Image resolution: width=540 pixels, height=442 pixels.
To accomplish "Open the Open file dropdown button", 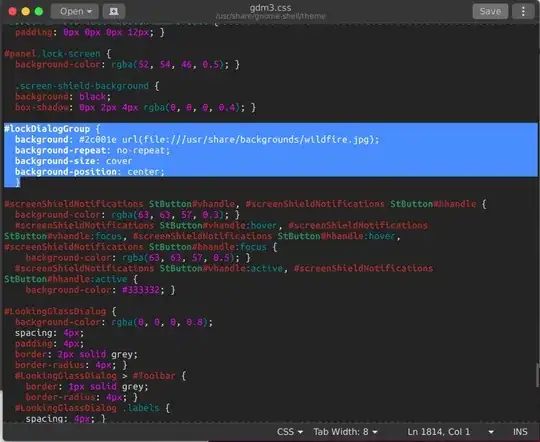I will click(75, 11).
